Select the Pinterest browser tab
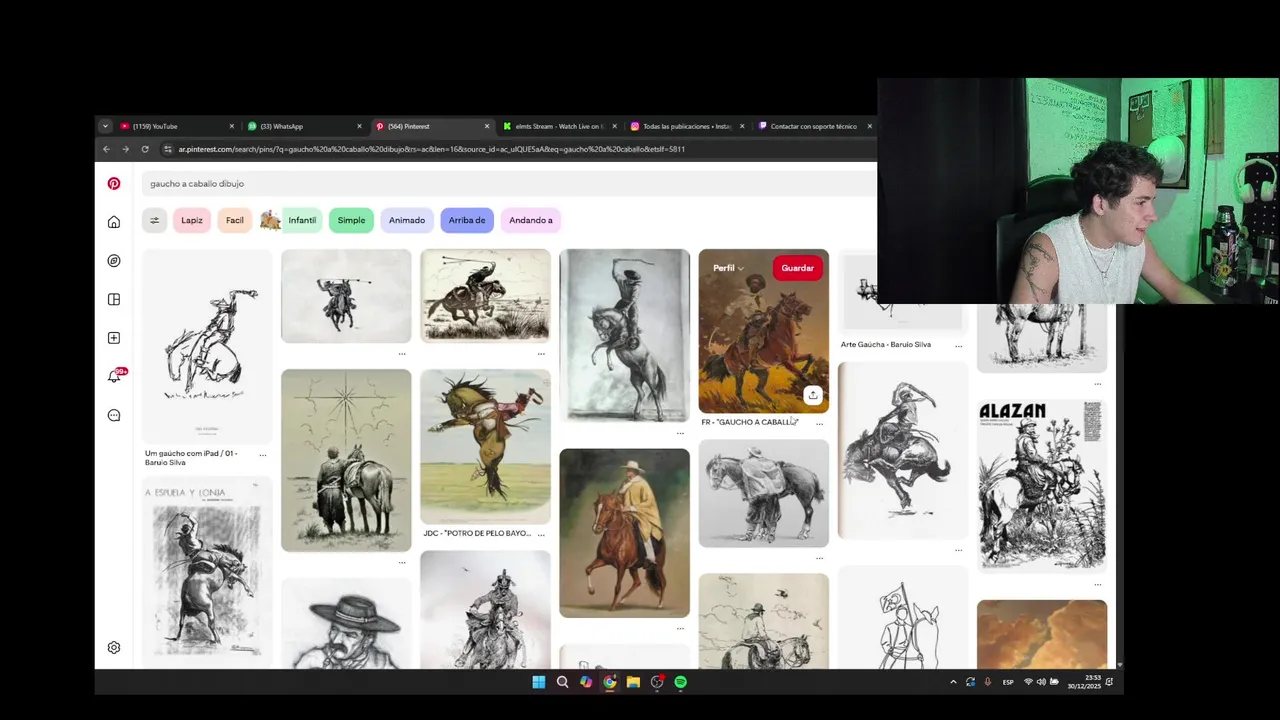The image size is (1280, 720). click(x=432, y=126)
